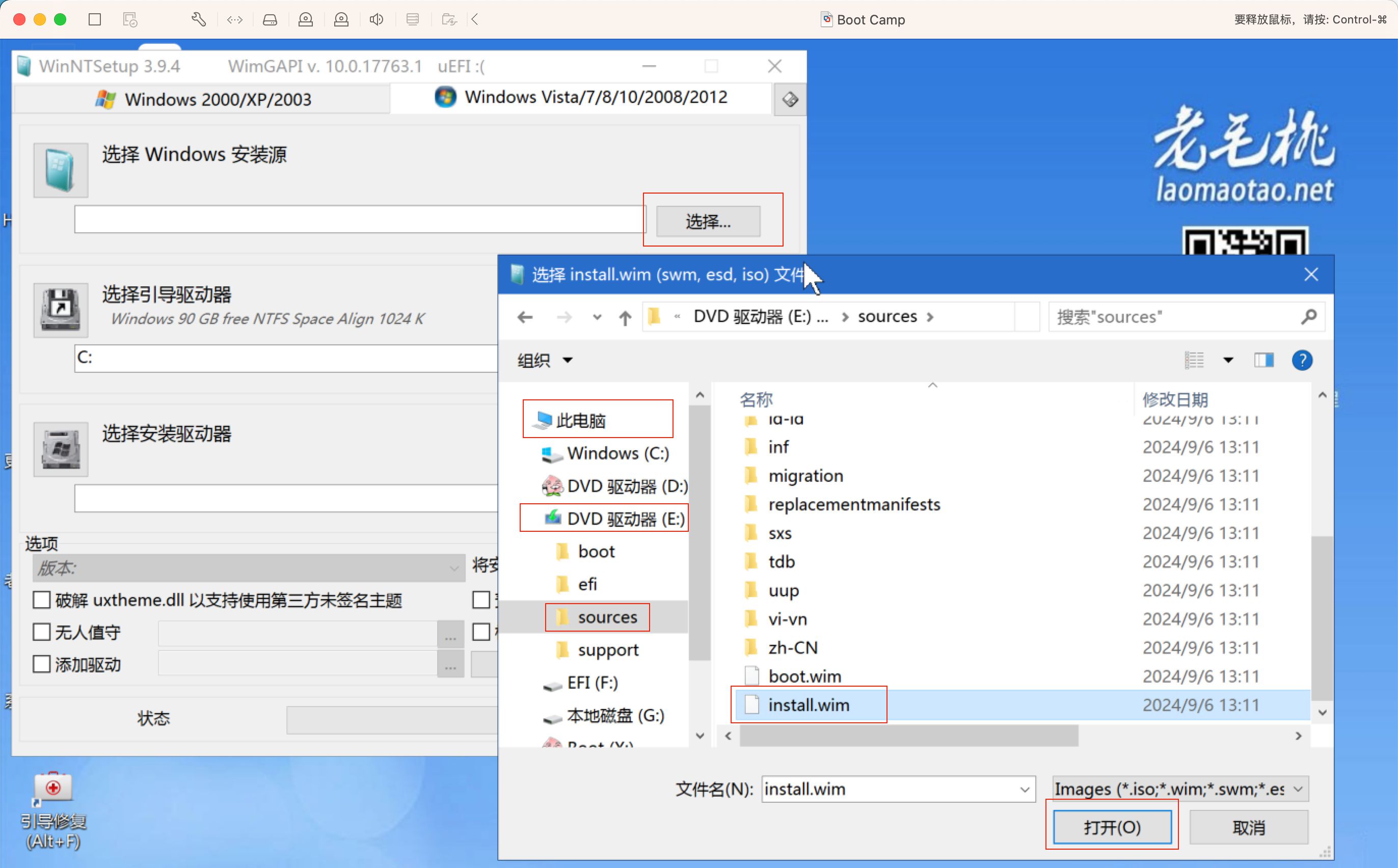Select Windows (C:) in the tree

pos(605,453)
